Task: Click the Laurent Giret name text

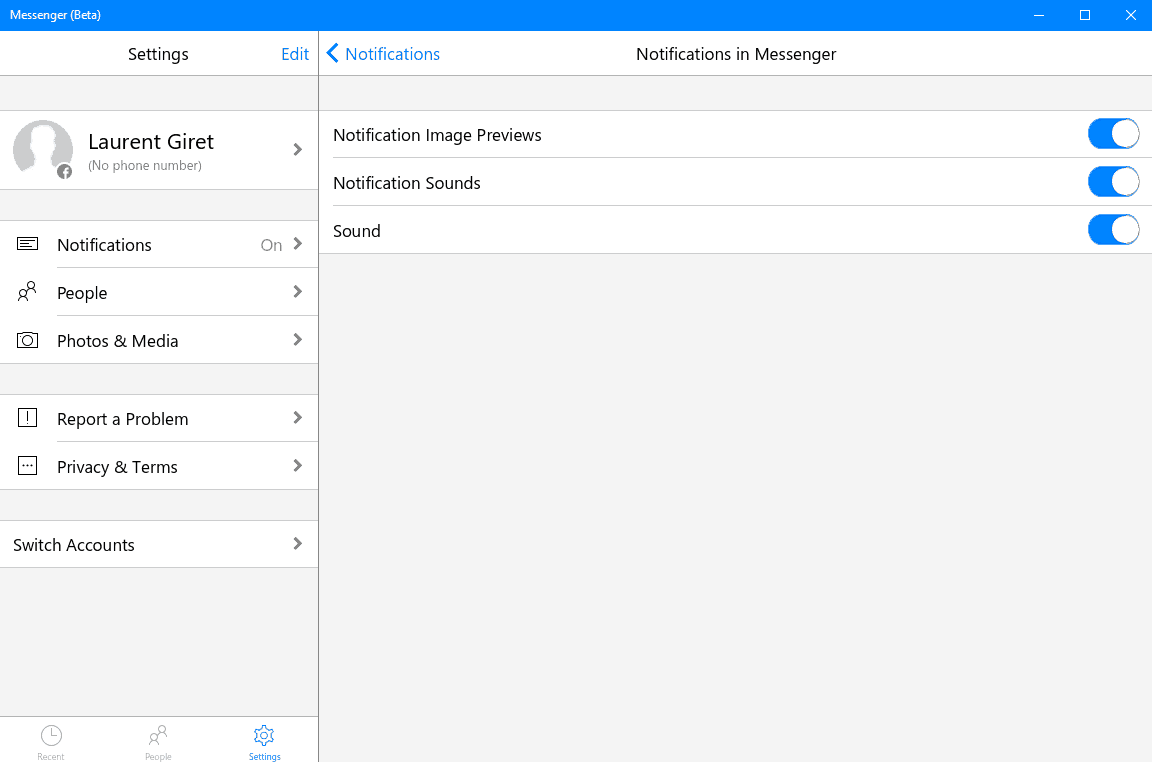Action: [151, 141]
